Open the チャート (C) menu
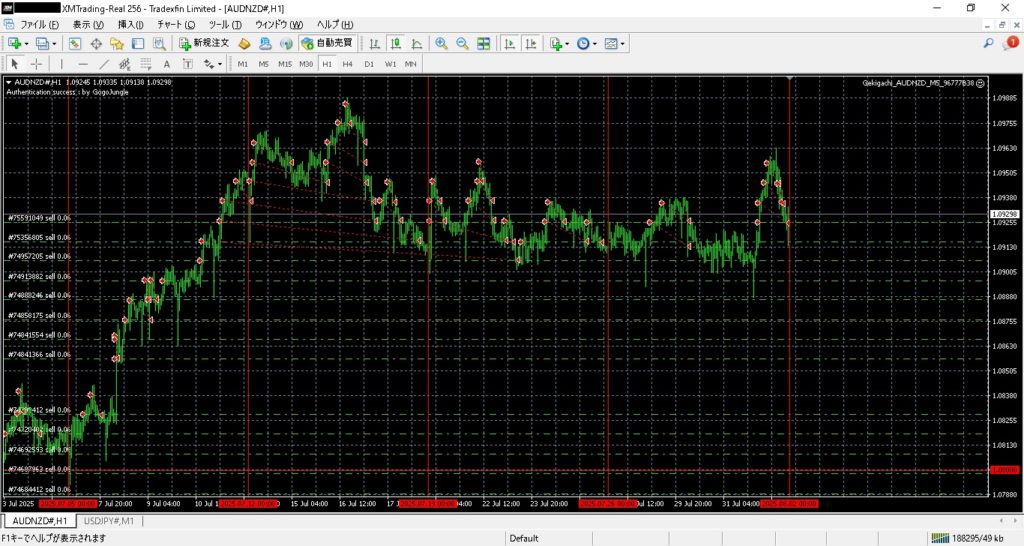 (x=175, y=24)
